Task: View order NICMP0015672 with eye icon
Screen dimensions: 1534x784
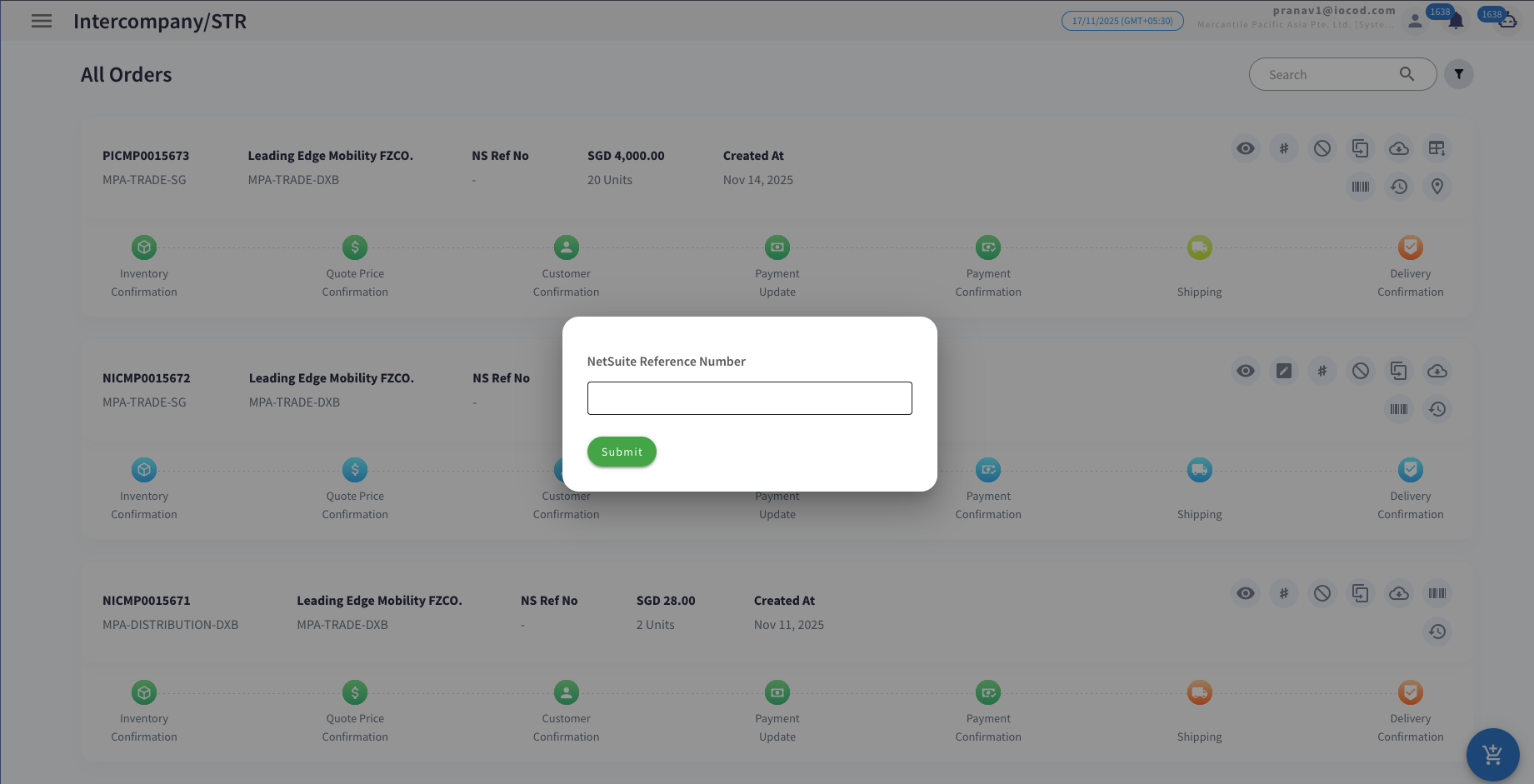Action: [x=1245, y=371]
